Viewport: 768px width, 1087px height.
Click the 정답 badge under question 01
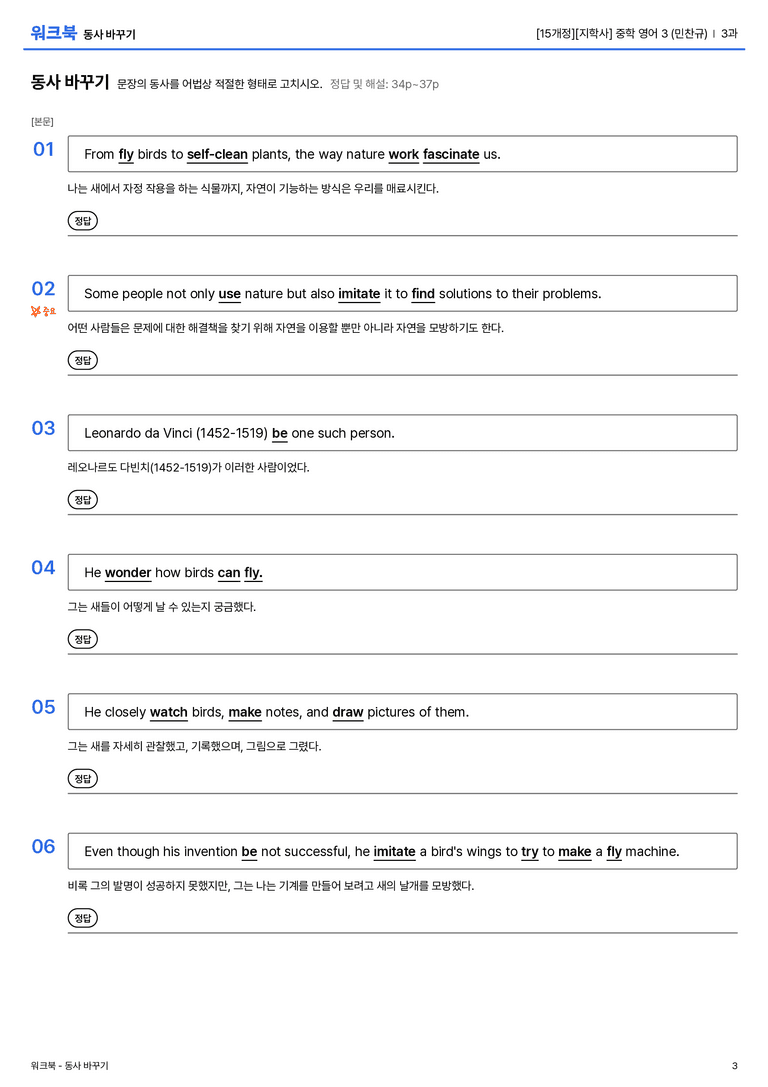click(82, 220)
